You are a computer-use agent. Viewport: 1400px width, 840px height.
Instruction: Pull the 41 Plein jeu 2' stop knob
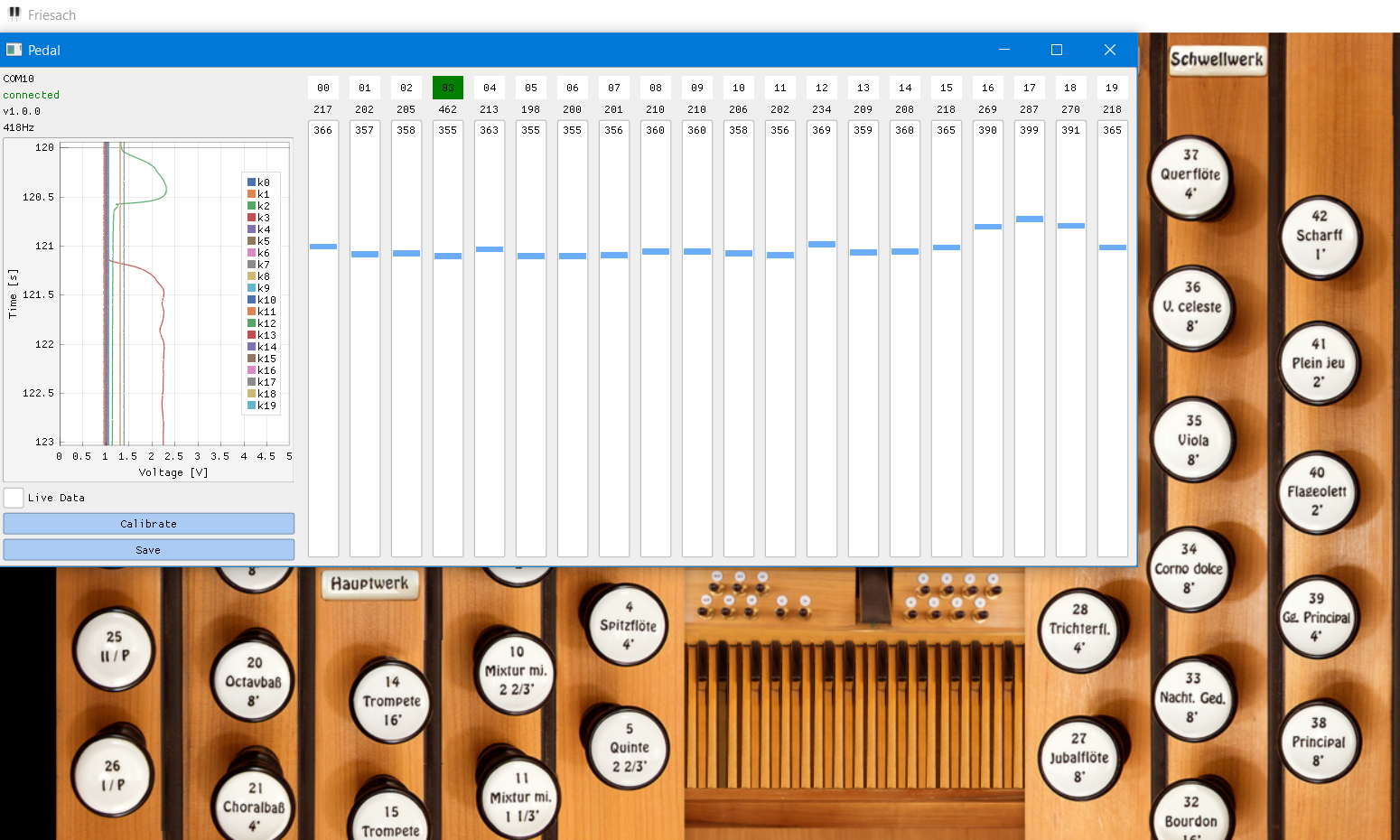[x=1319, y=364]
